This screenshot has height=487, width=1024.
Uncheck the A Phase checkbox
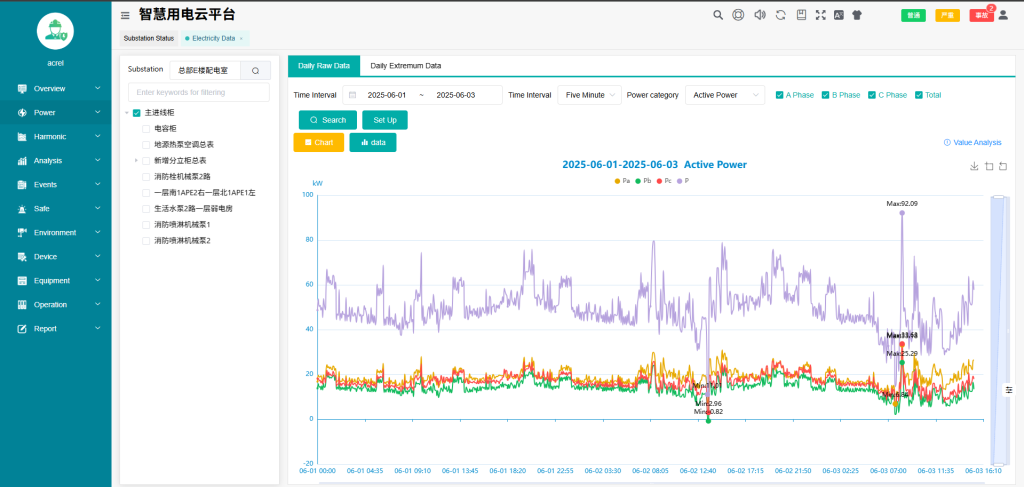(x=779, y=95)
